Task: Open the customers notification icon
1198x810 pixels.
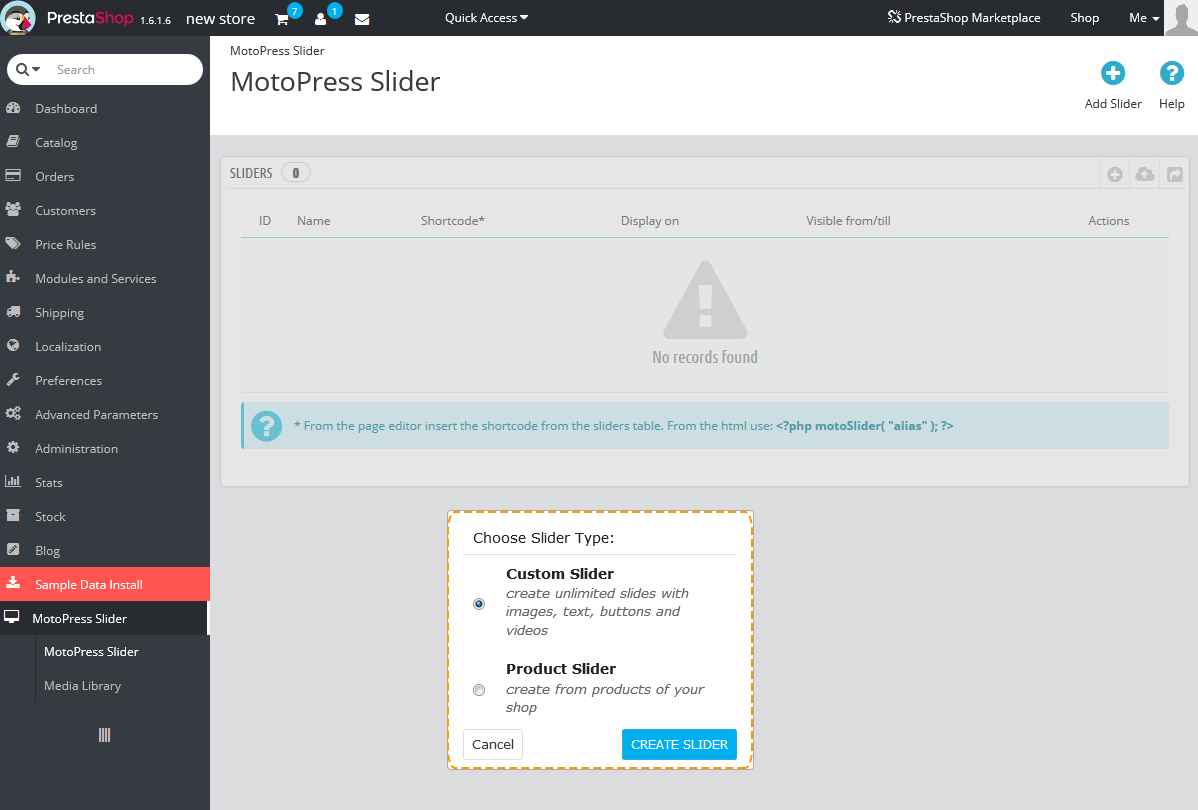Action: [x=320, y=19]
